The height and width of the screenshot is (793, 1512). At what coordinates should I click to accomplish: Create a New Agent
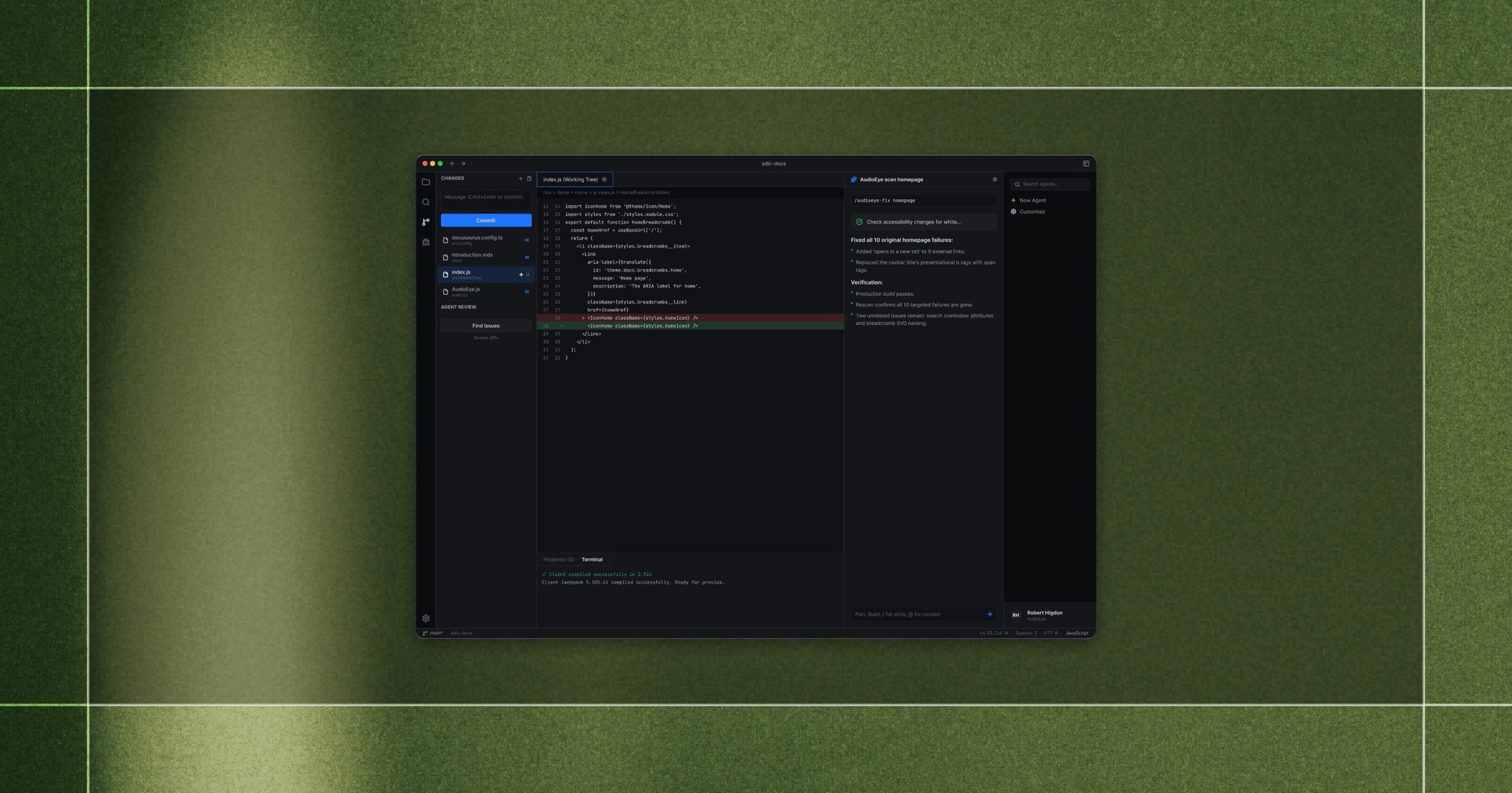tap(1028, 201)
